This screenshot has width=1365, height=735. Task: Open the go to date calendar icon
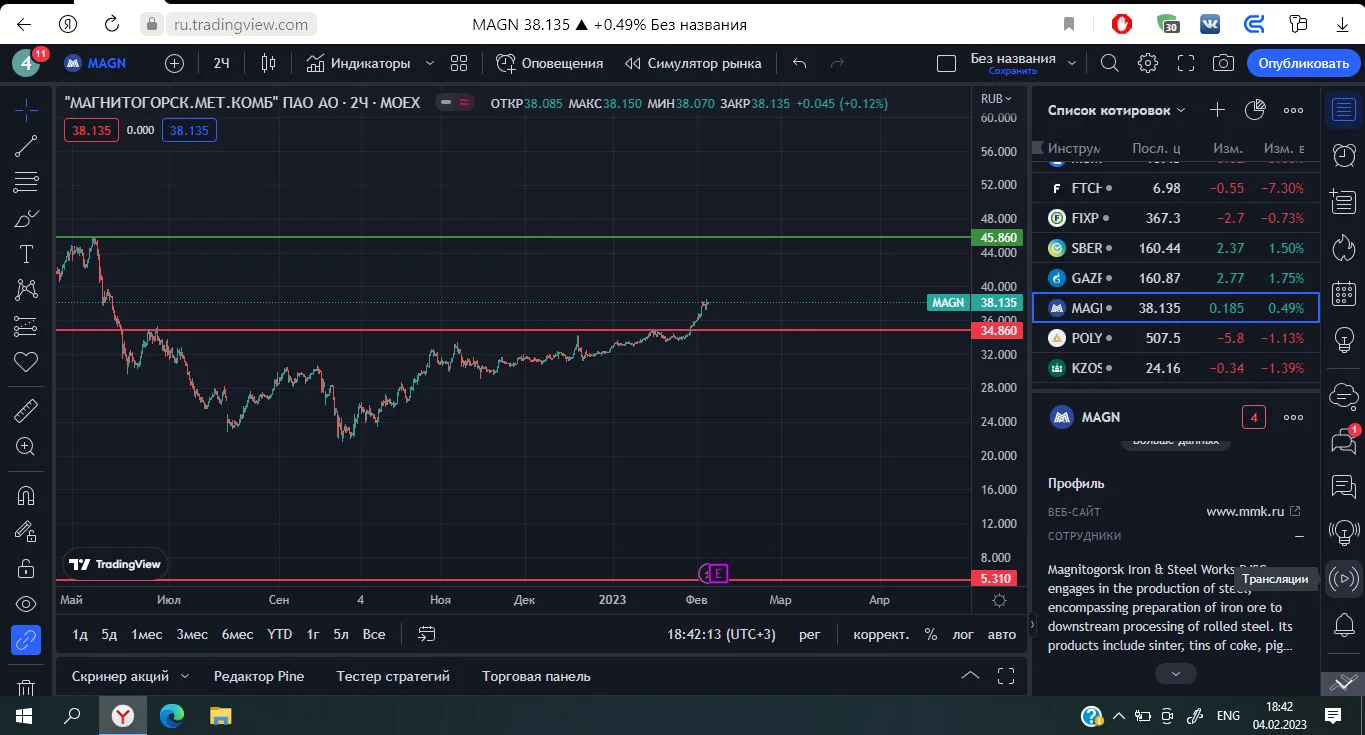click(x=427, y=634)
